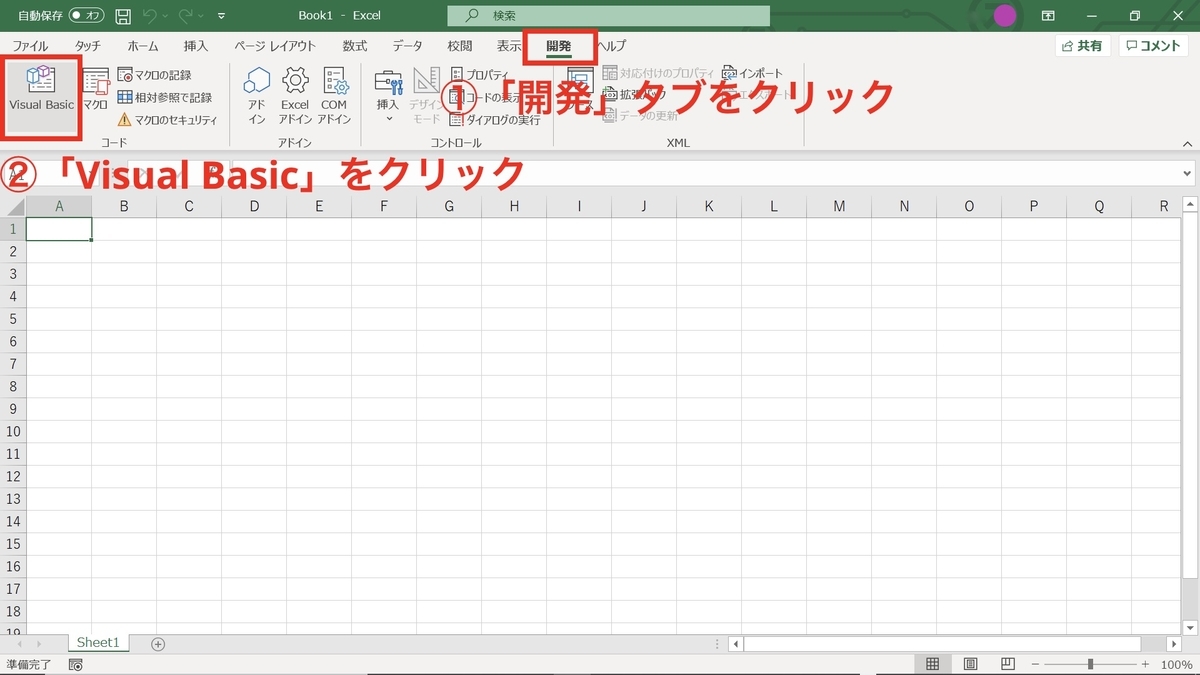Click cell A1
Image resolution: width=1200 pixels, height=675 pixels.
(x=59, y=229)
